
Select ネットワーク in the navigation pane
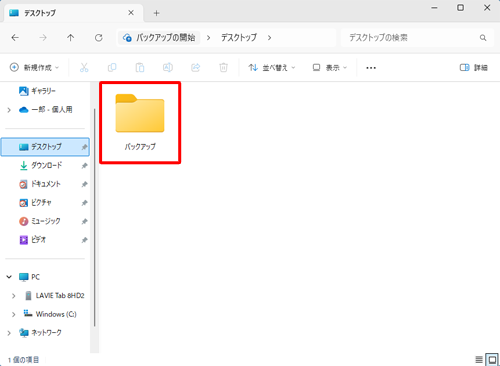[x=40, y=333]
